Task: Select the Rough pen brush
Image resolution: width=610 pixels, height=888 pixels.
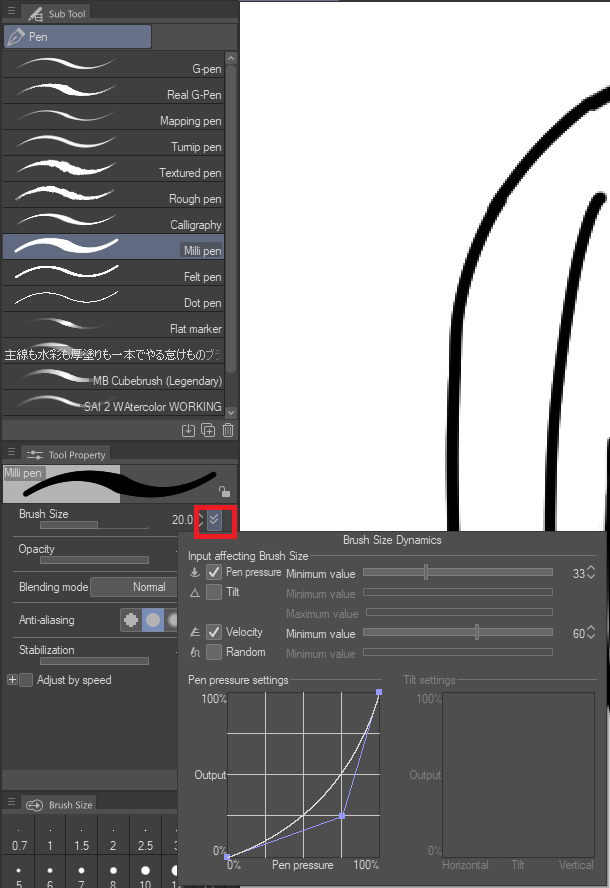Action: coord(113,195)
